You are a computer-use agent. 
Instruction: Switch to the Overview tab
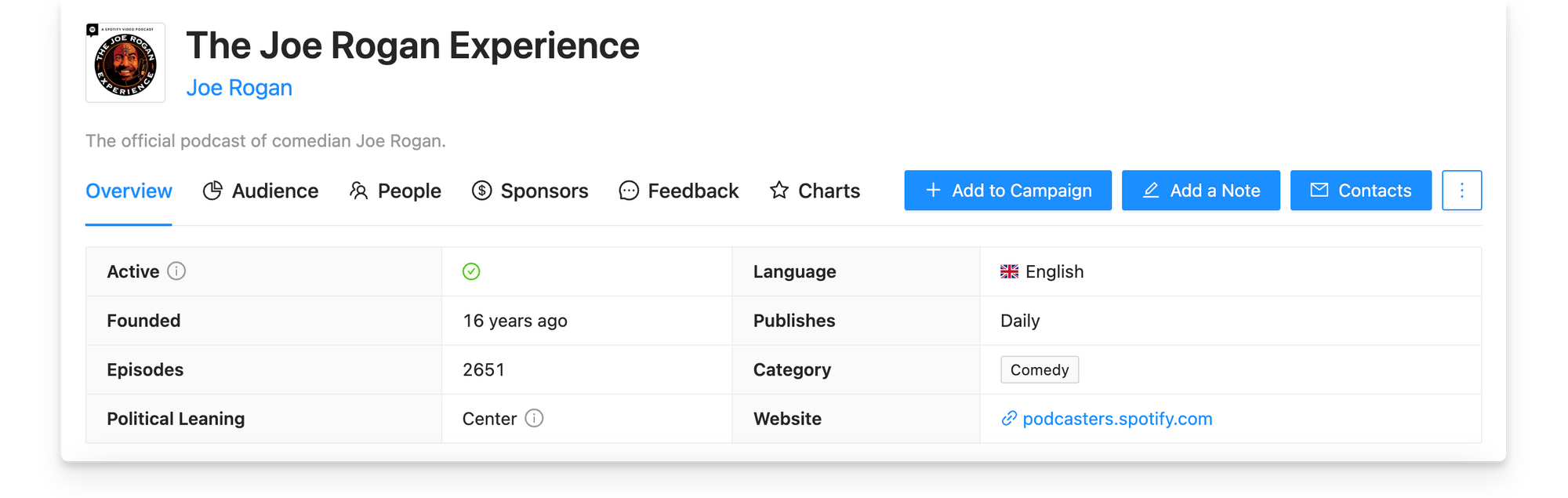[x=129, y=191]
